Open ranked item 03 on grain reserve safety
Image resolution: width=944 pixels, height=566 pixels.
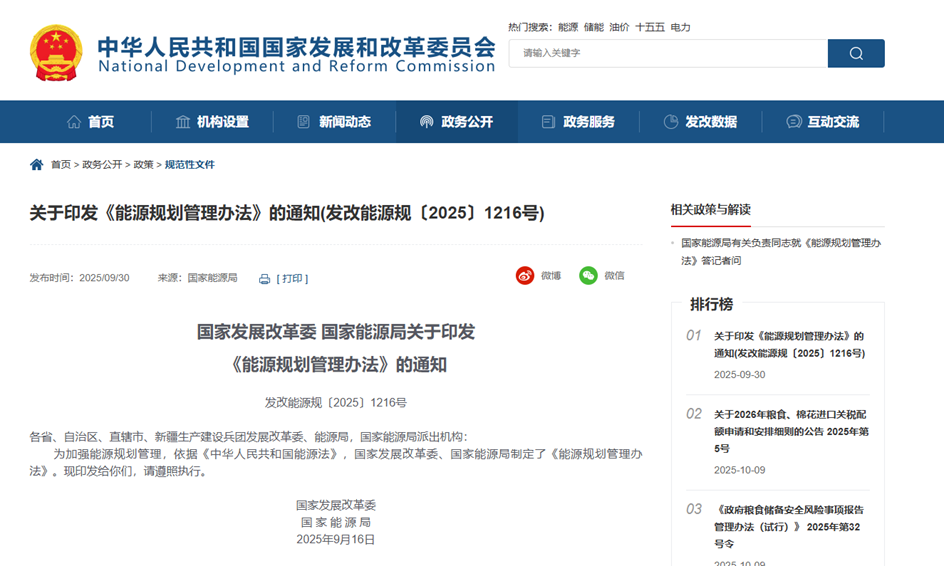pyautogui.click(x=790, y=526)
